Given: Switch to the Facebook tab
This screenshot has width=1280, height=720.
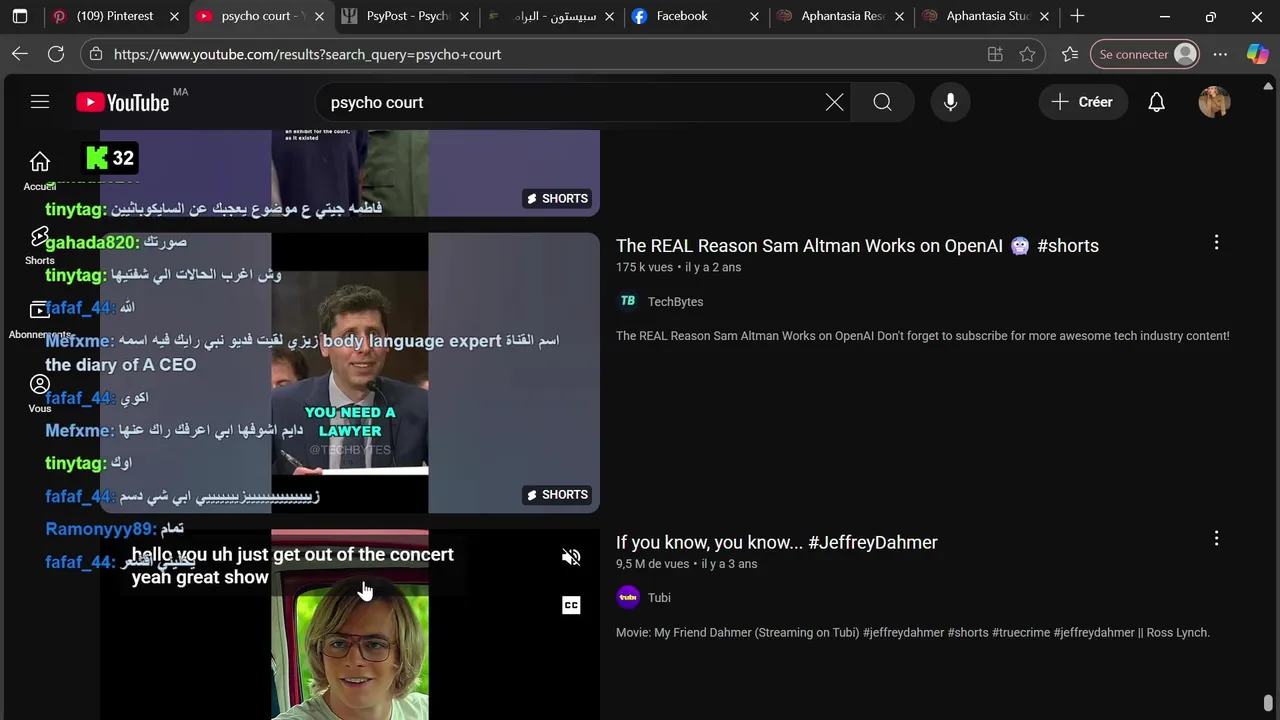Looking at the screenshot, I should click(695, 16).
